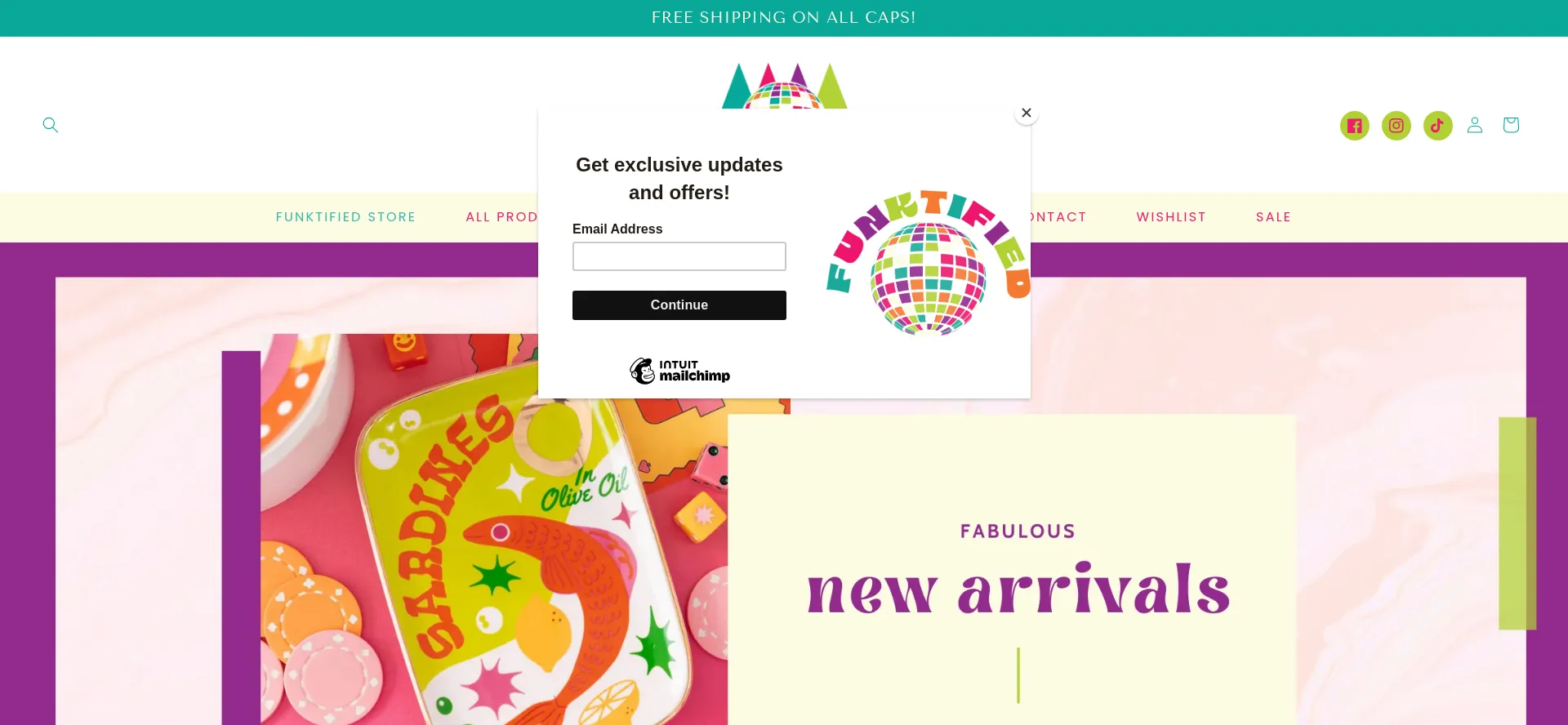
Task: View the shopping cart icon
Action: click(1510, 125)
